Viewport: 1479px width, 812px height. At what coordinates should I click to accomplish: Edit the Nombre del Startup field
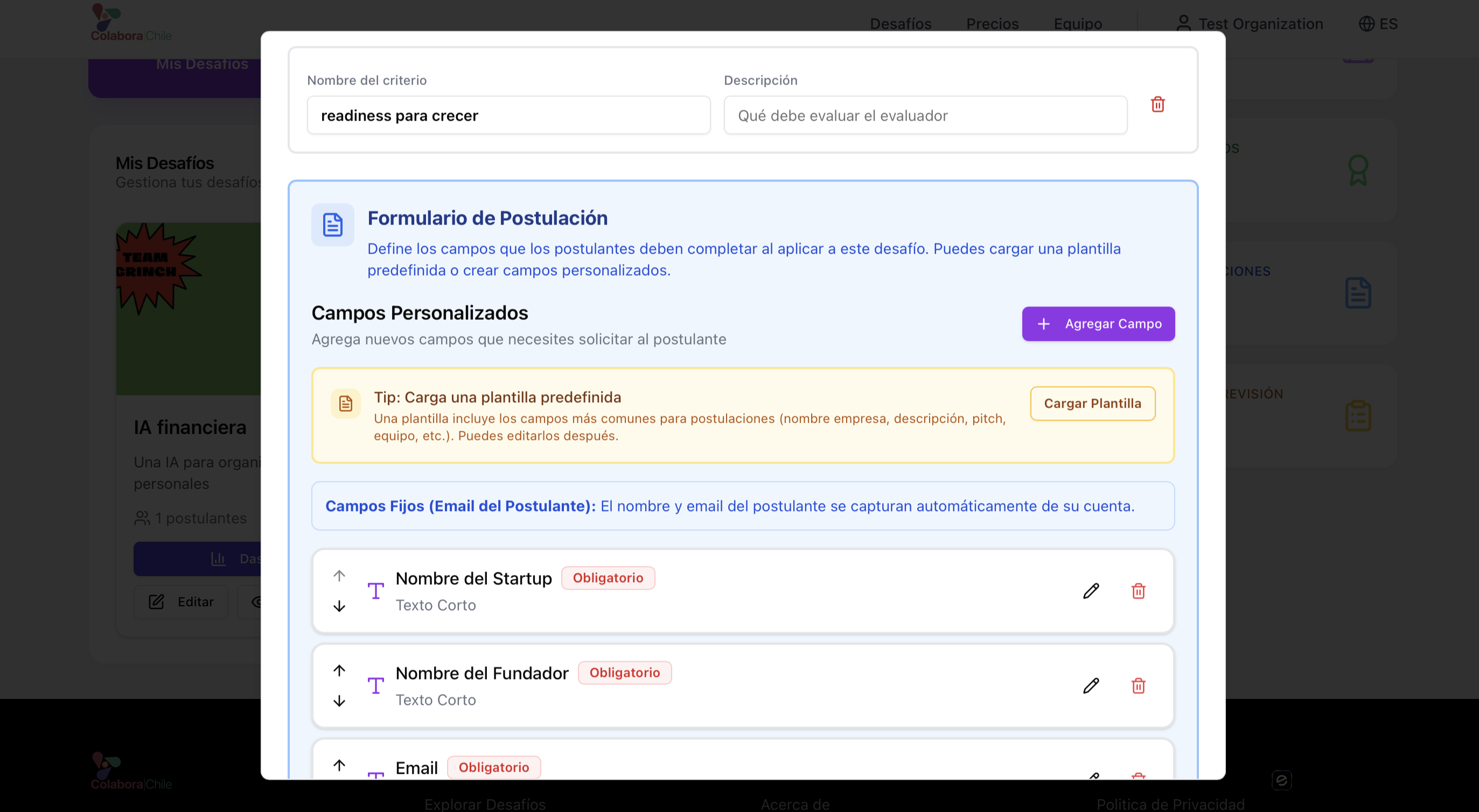pyautogui.click(x=1091, y=591)
